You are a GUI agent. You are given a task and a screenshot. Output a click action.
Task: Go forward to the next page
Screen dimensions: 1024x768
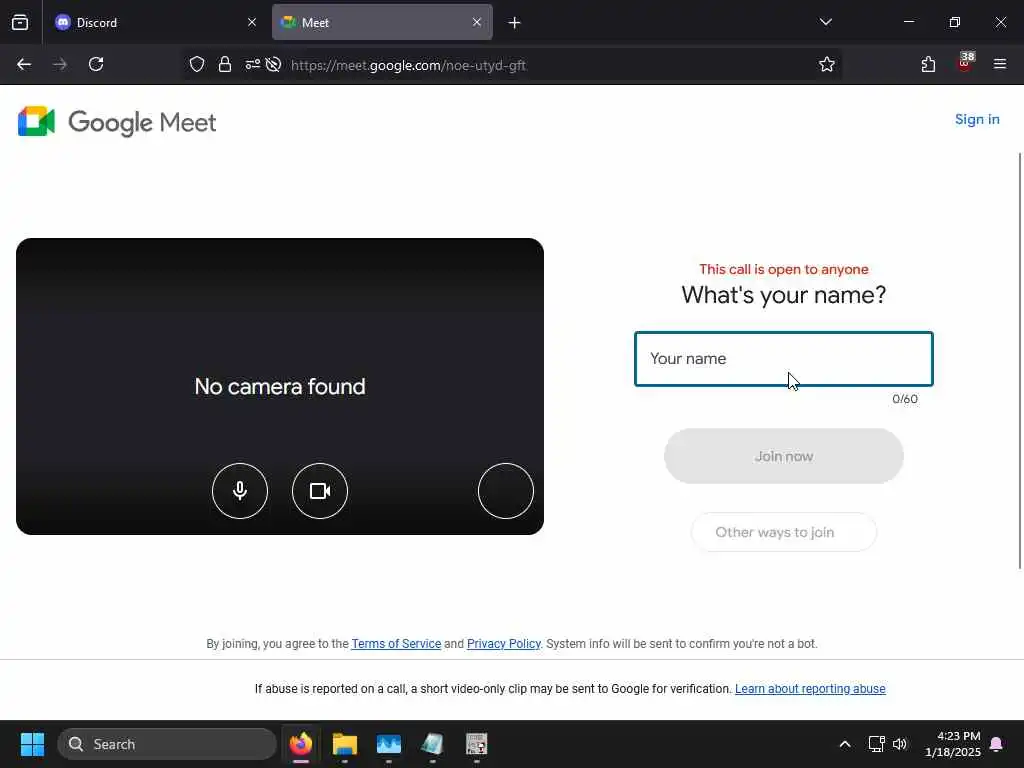click(60, 65)
